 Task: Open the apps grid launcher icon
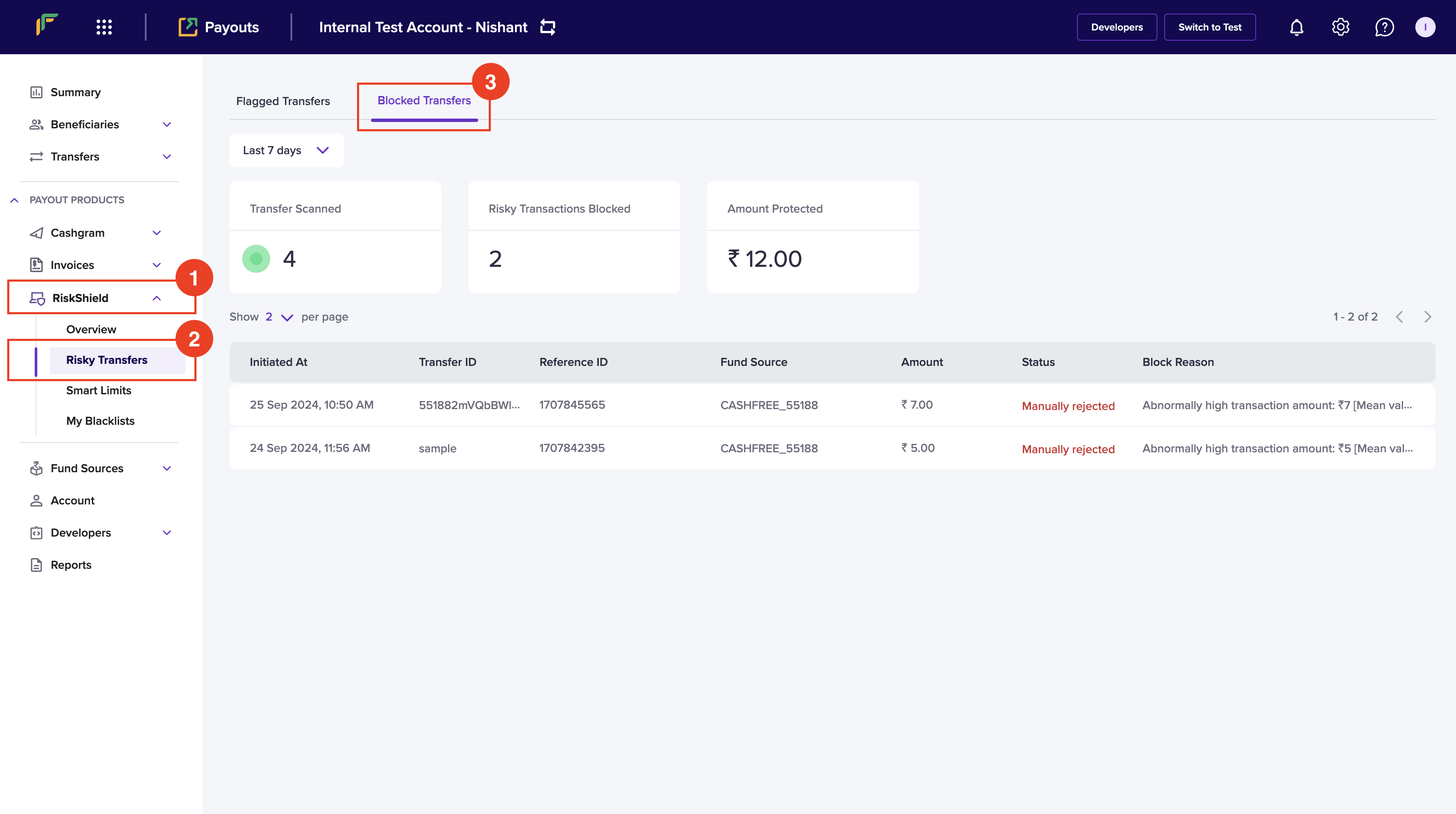tap(104, 27)
